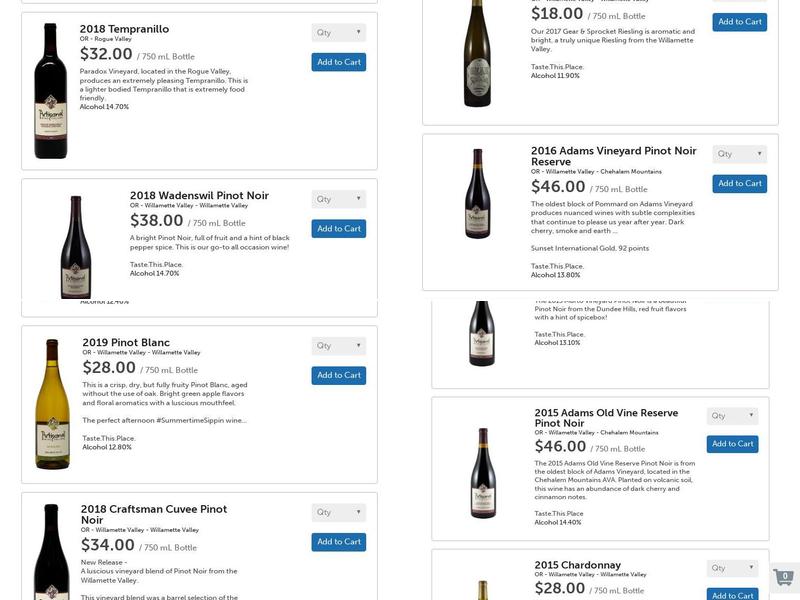
Task: Open the Qty dropdown for 2016 Adams Vineyard Pinot Noir Reserve
Action: pyautogui.click(x=737, y=153)
